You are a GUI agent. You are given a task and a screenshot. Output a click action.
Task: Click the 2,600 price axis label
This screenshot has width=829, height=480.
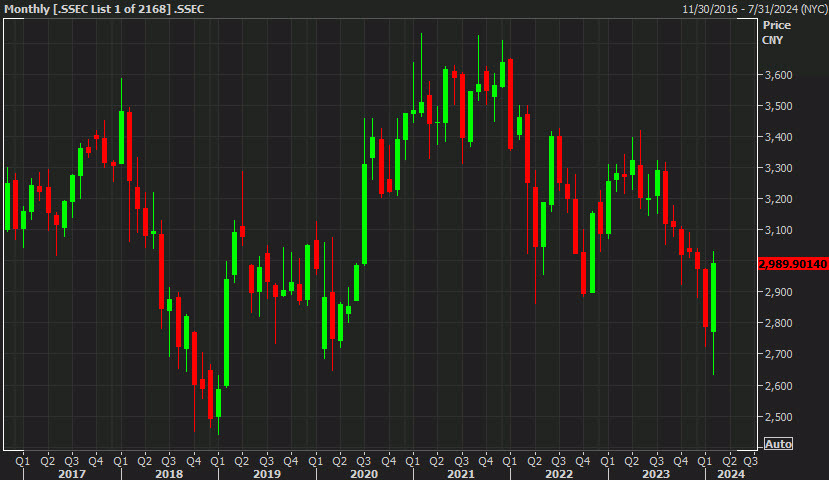tap(778, 386)
